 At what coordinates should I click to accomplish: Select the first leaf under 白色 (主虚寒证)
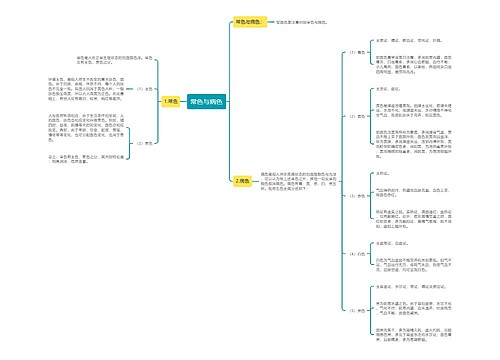392,244
